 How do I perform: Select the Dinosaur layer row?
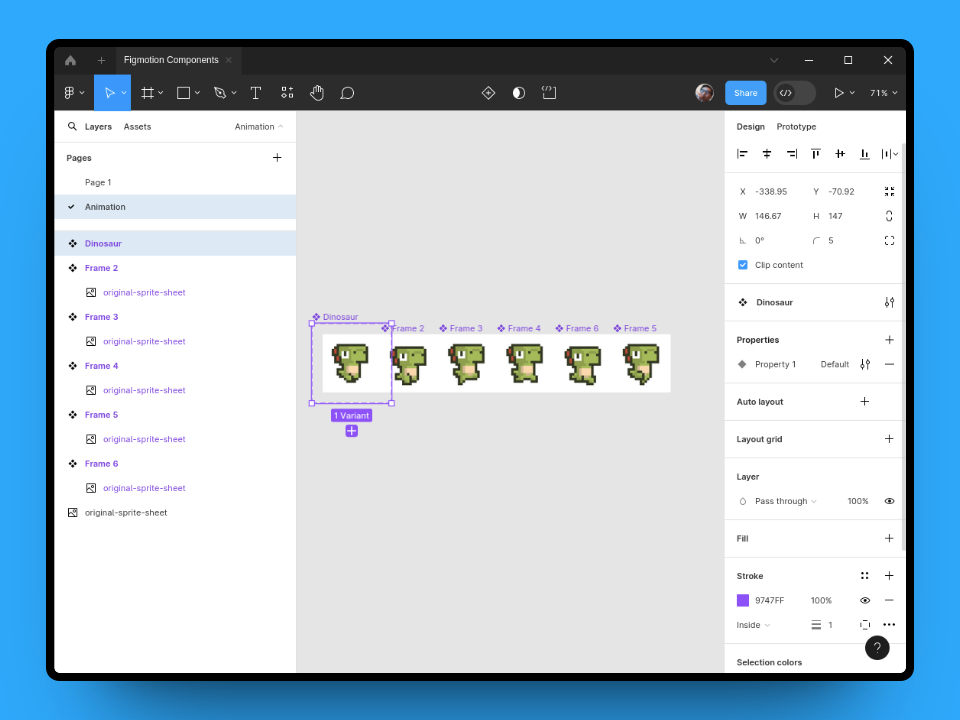(x=174, y=243)
